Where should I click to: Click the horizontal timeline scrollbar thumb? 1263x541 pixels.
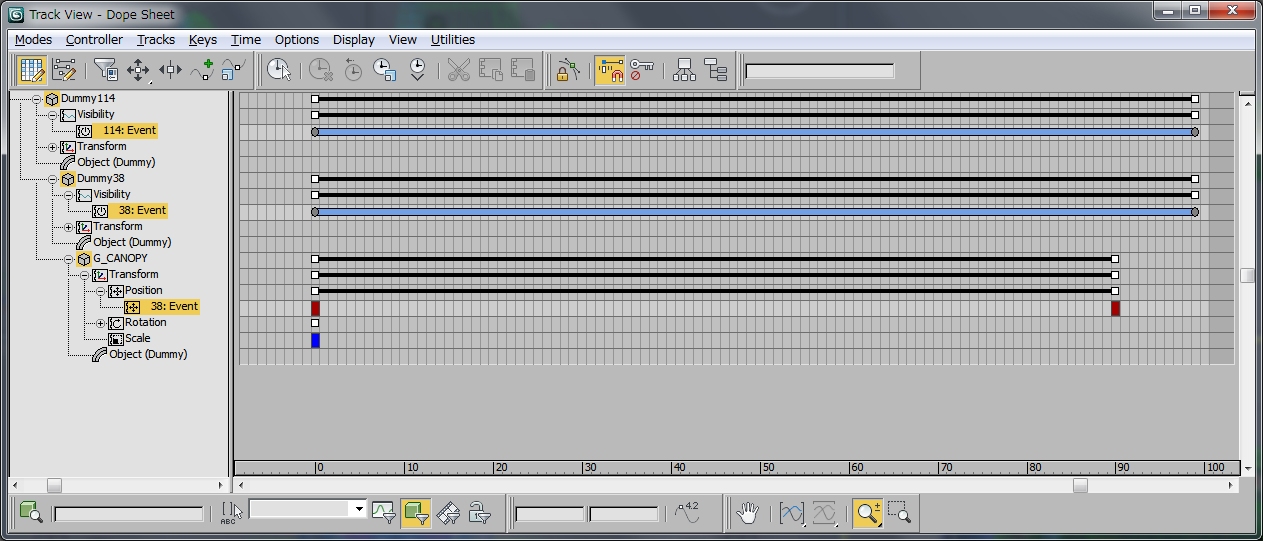coord(1080,485)
